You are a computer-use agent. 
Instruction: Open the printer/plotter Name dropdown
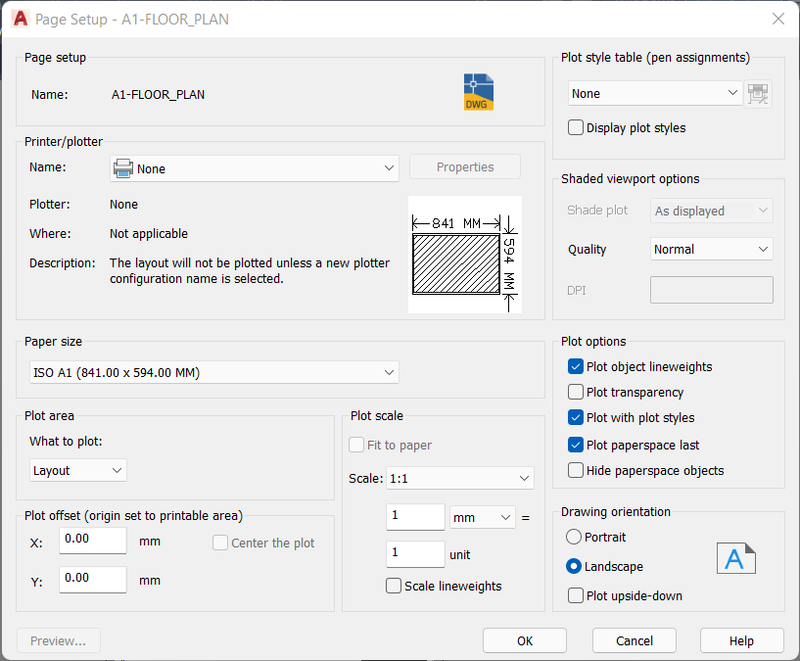[x=254, y=168]
